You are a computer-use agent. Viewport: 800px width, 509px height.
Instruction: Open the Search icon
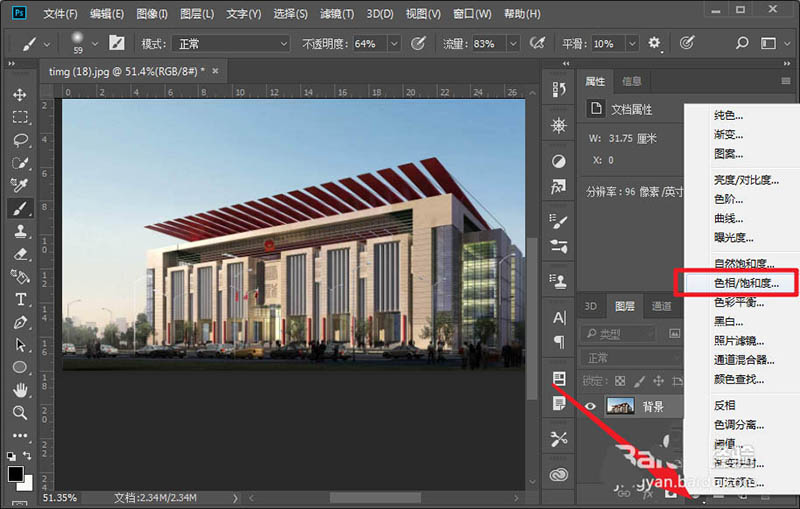coord(742,43)
